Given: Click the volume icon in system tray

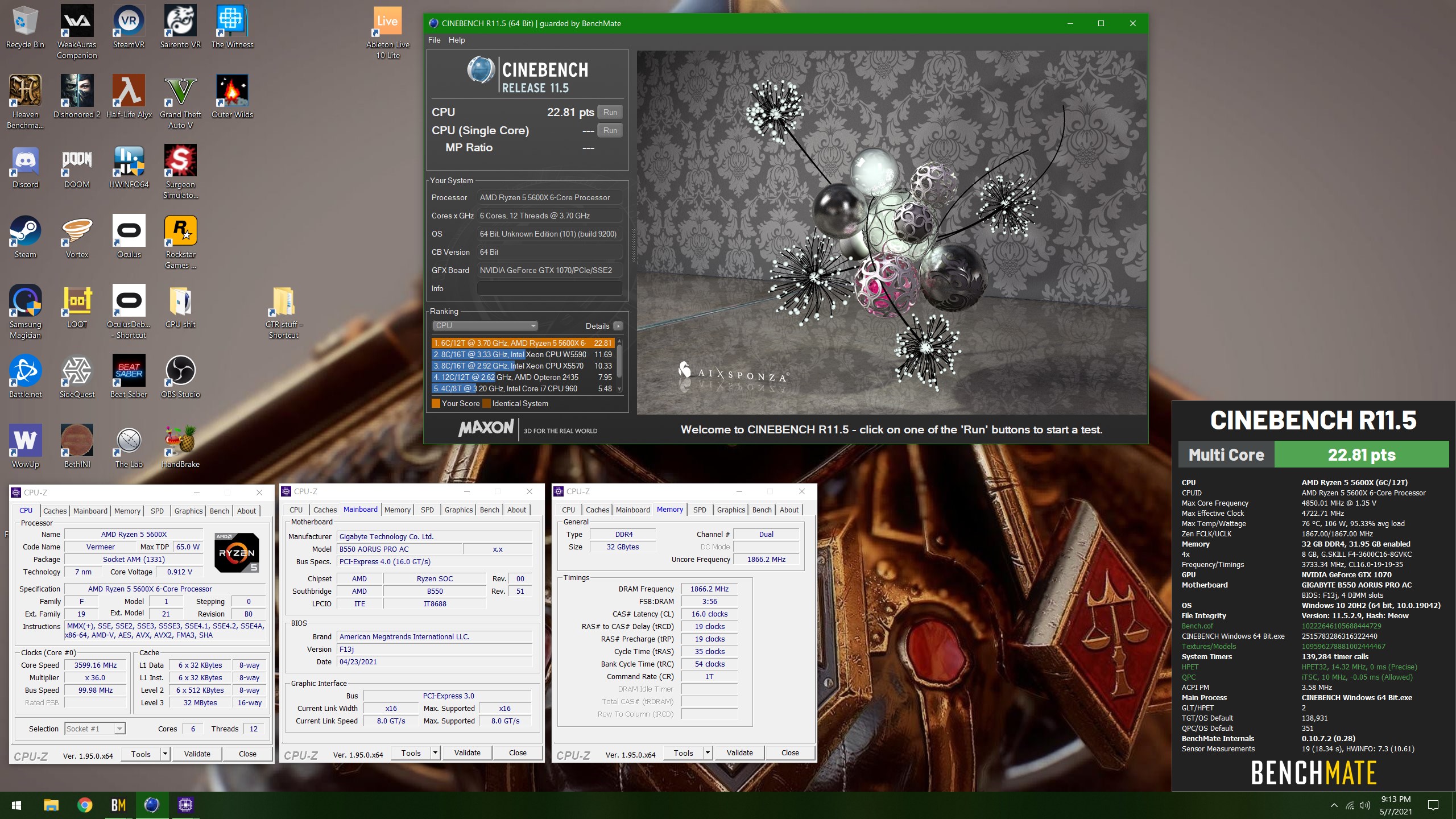Looking at the screenshot, I should [1365, 805].
